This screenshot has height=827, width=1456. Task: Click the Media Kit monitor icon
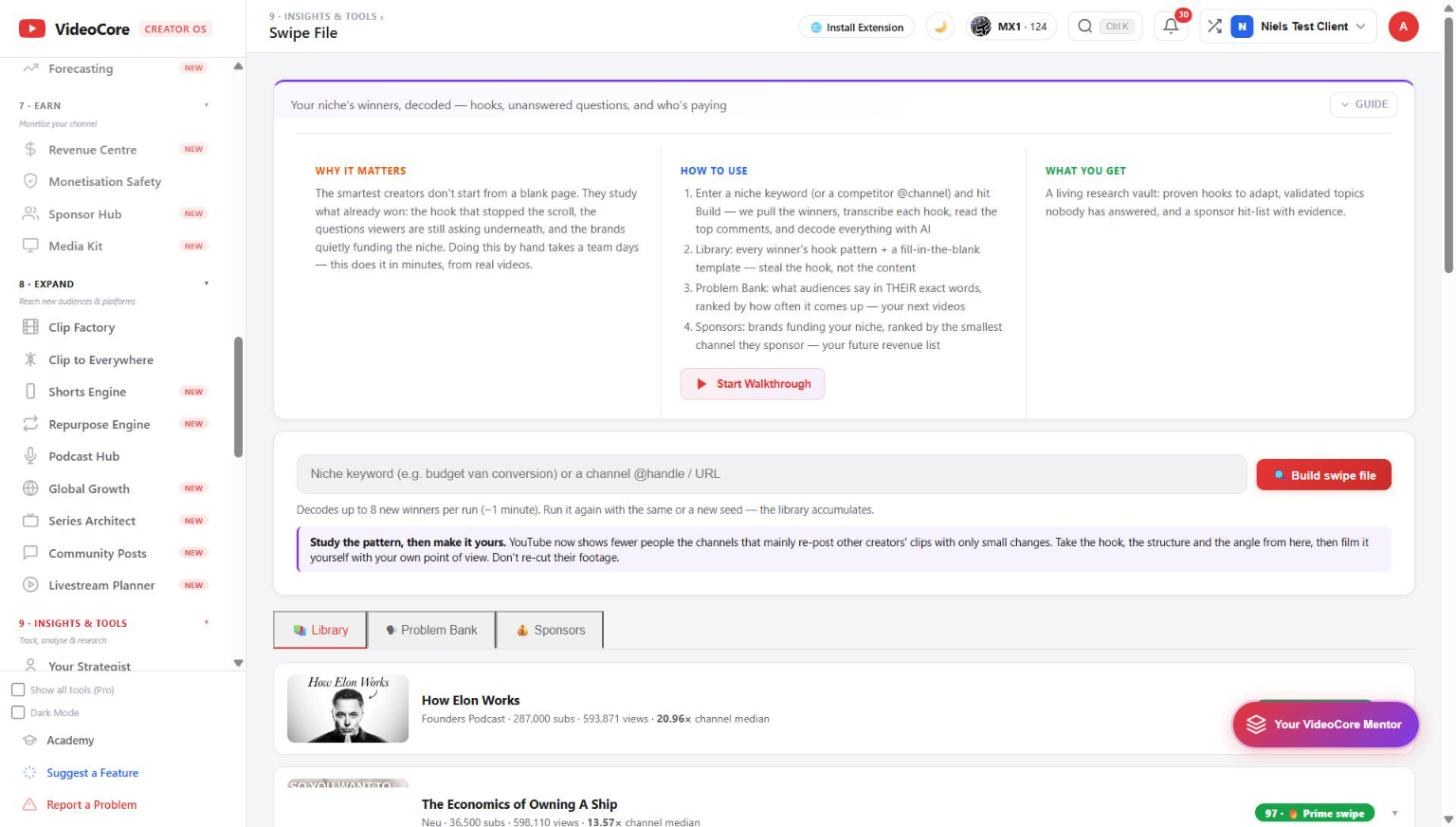(30, 246)
